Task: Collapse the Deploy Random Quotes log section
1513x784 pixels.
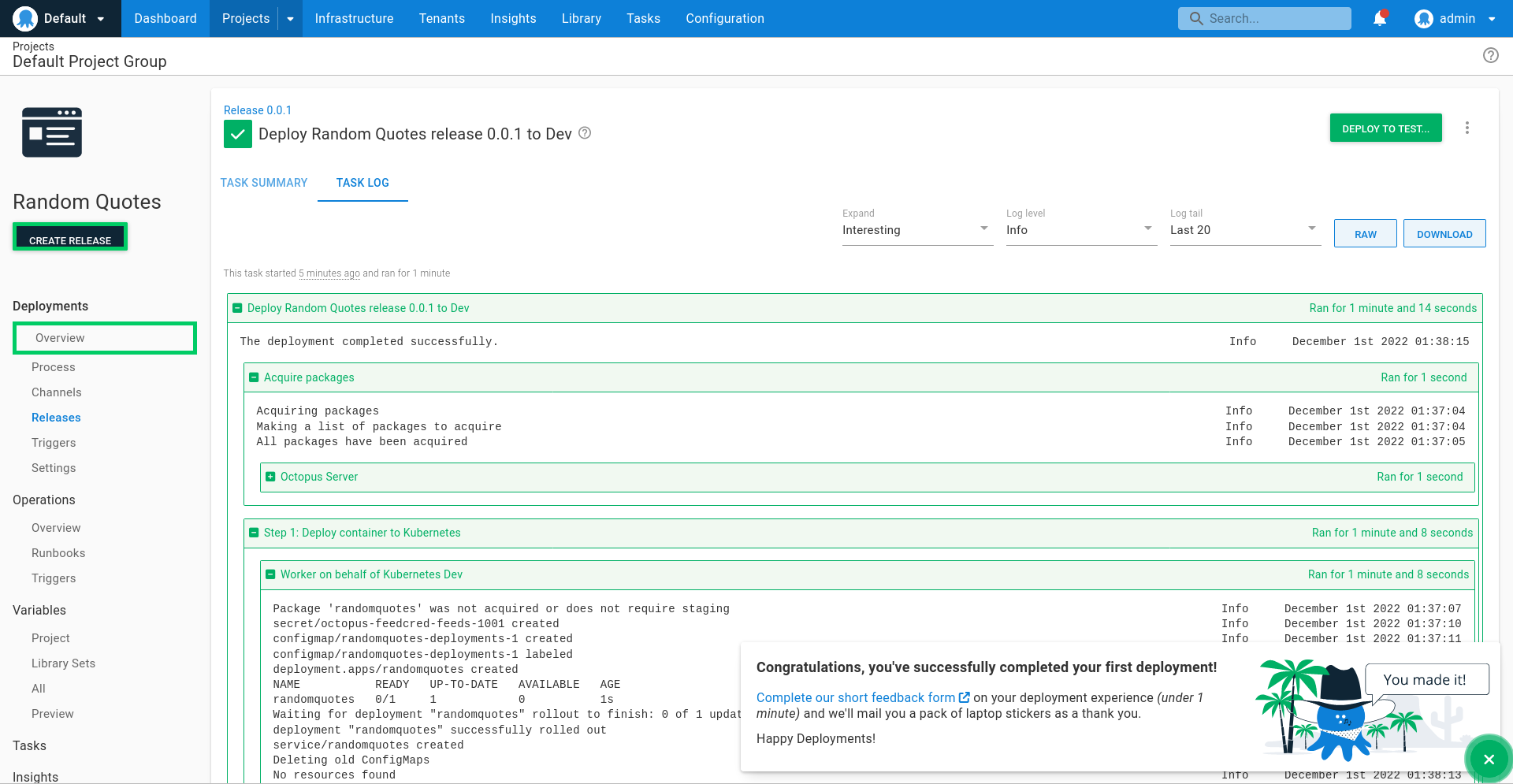Action: tap(237, 308)
